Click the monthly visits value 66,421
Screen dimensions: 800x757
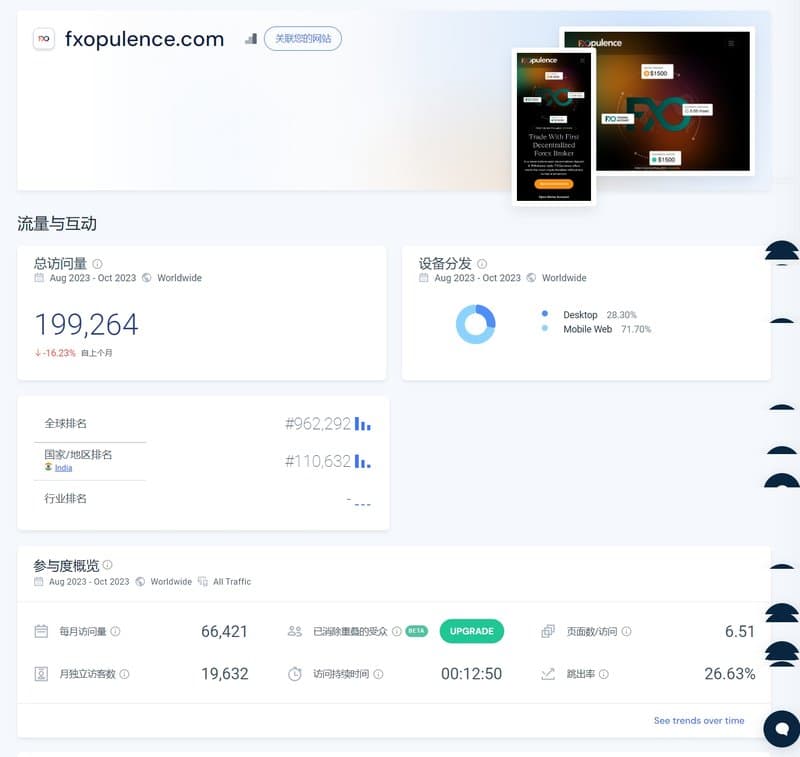[224, 632]
